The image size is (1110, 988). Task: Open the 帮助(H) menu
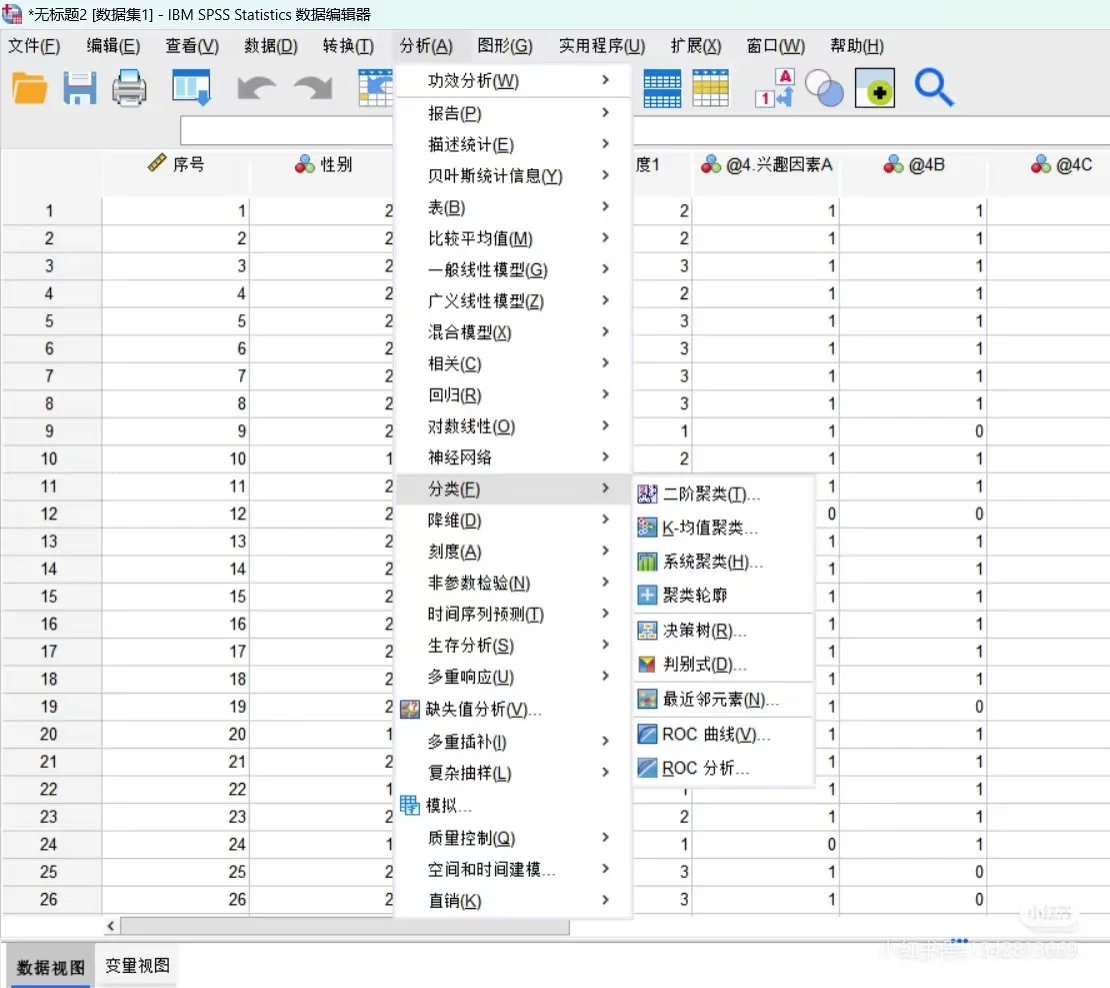pos(857,46)
